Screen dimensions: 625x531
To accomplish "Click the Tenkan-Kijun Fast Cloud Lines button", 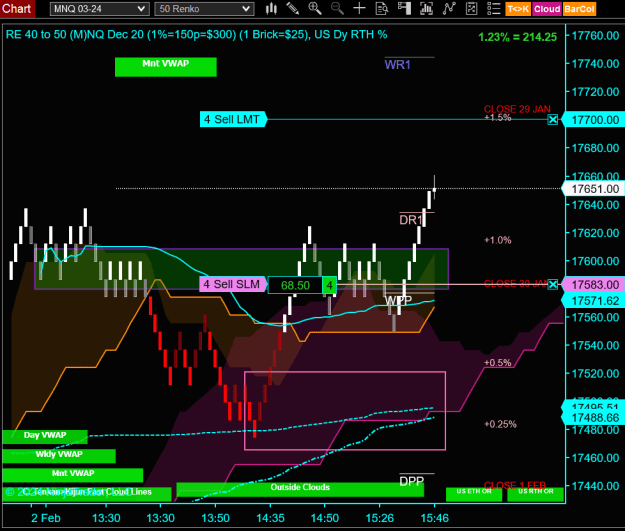I will click(87, 494).
